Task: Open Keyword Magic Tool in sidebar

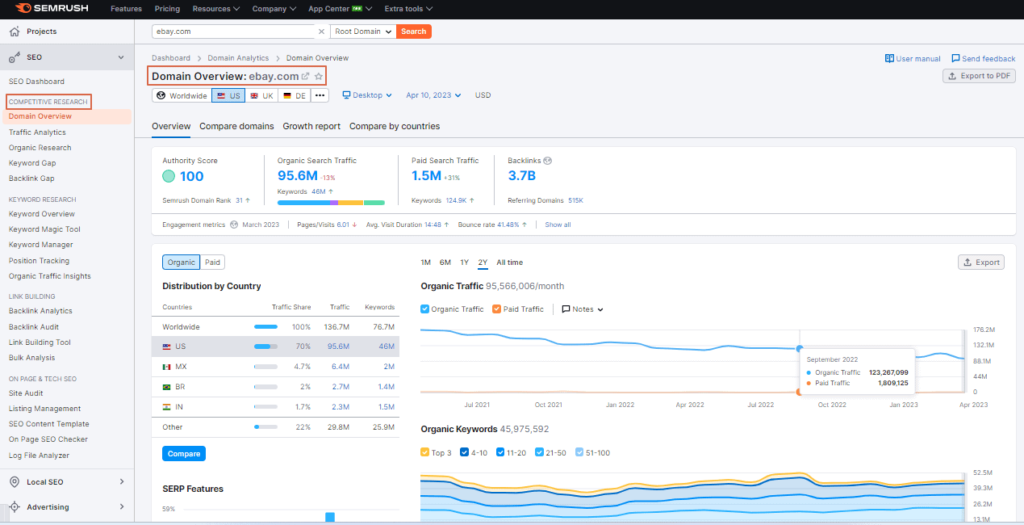Action: coord(44,229)
